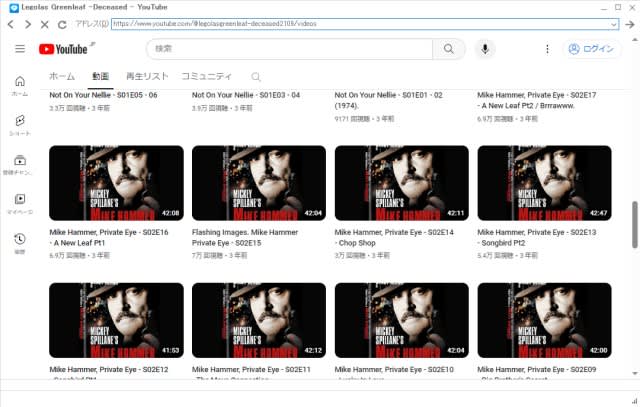
Task: Open title Mike Hammer, Private Eye - S02E12
Action: [109, 369]
